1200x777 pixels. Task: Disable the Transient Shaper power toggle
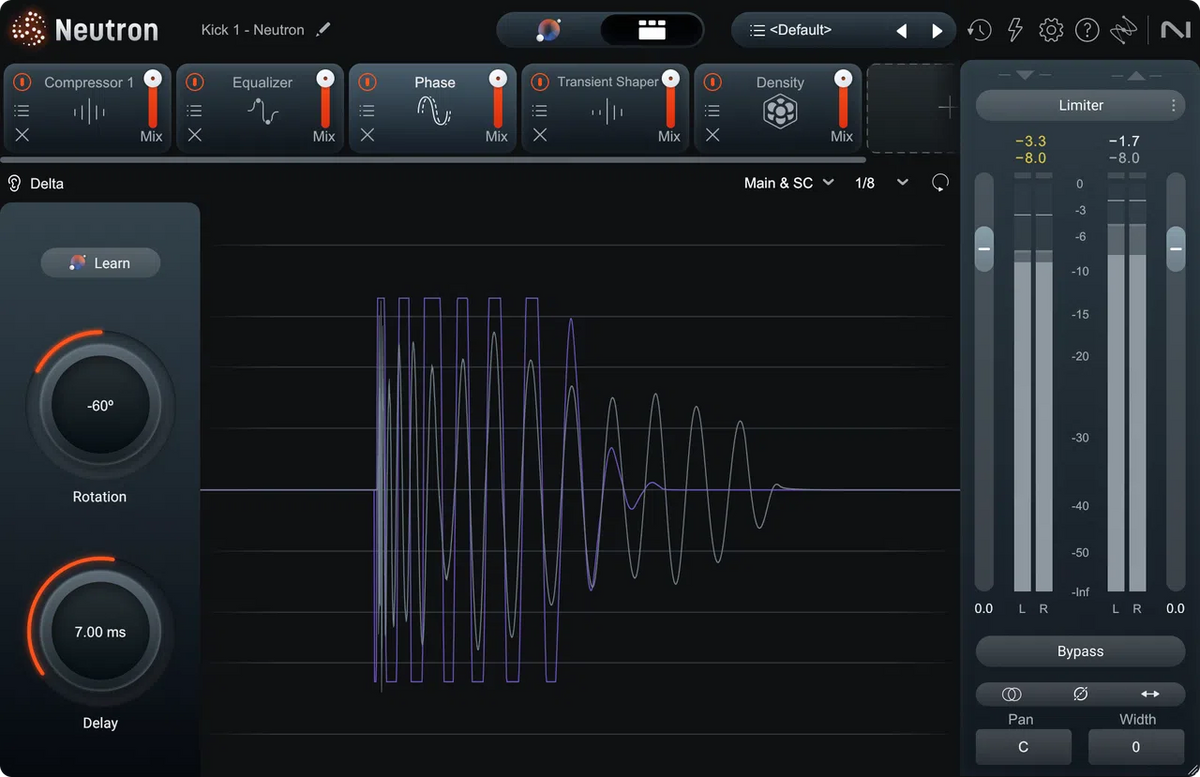click(x=541, y=82)
